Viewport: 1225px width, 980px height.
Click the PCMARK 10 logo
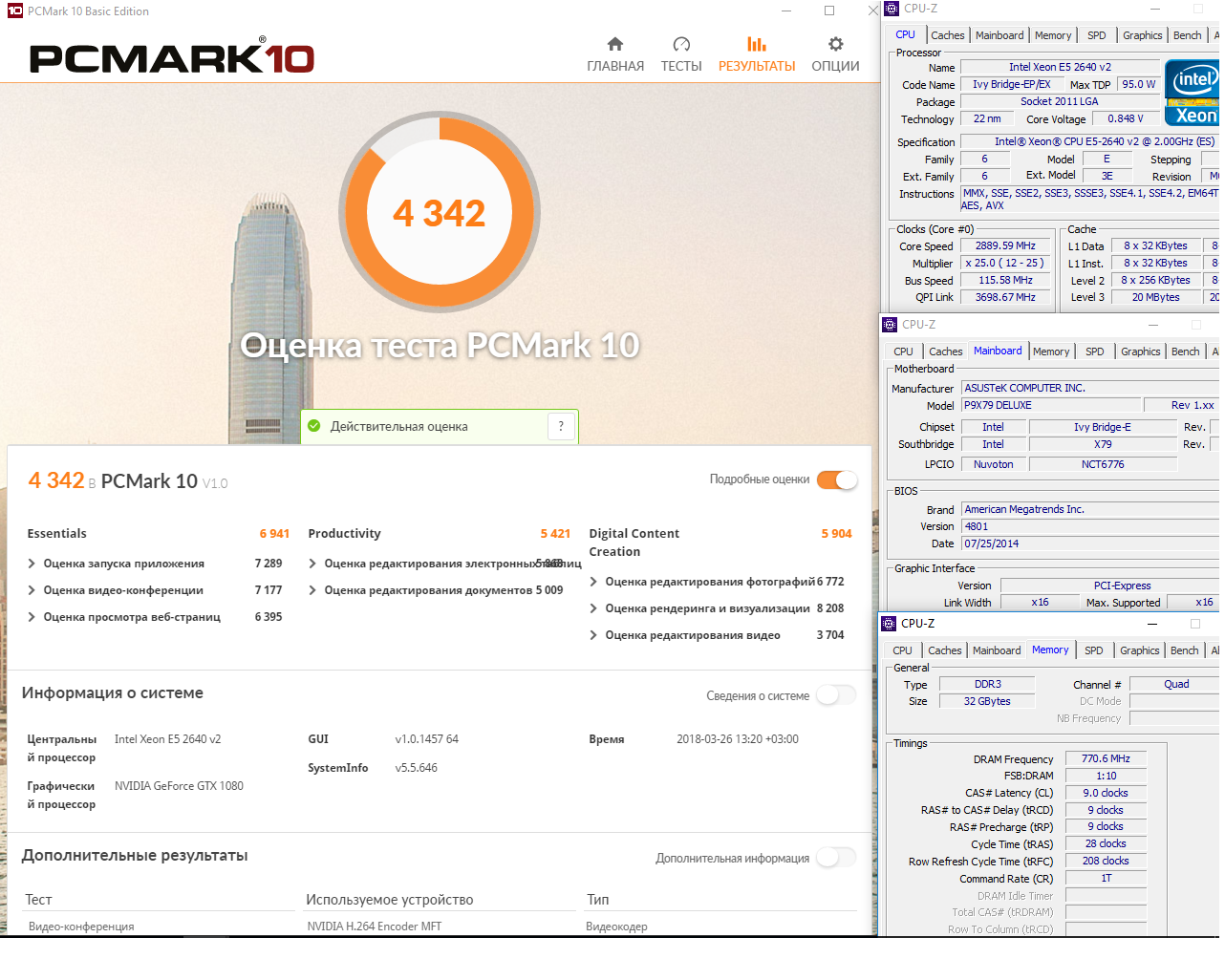pyautogui.click(x=172, y=57)
